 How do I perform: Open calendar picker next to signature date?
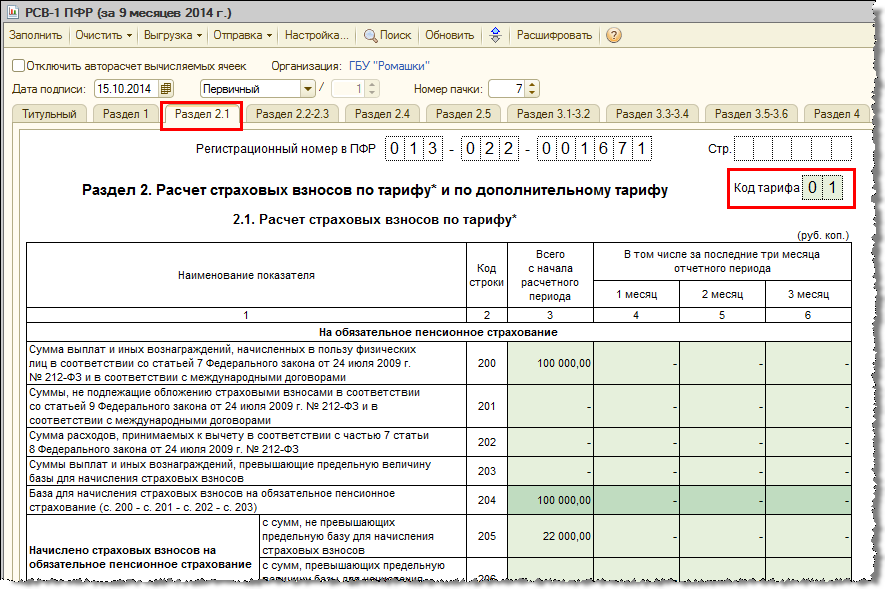coord(165,89)
